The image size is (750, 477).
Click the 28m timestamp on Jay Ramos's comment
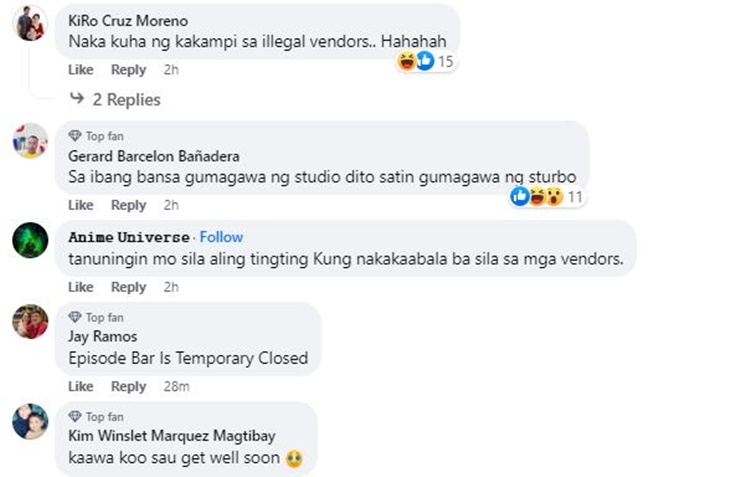[176, 387]
